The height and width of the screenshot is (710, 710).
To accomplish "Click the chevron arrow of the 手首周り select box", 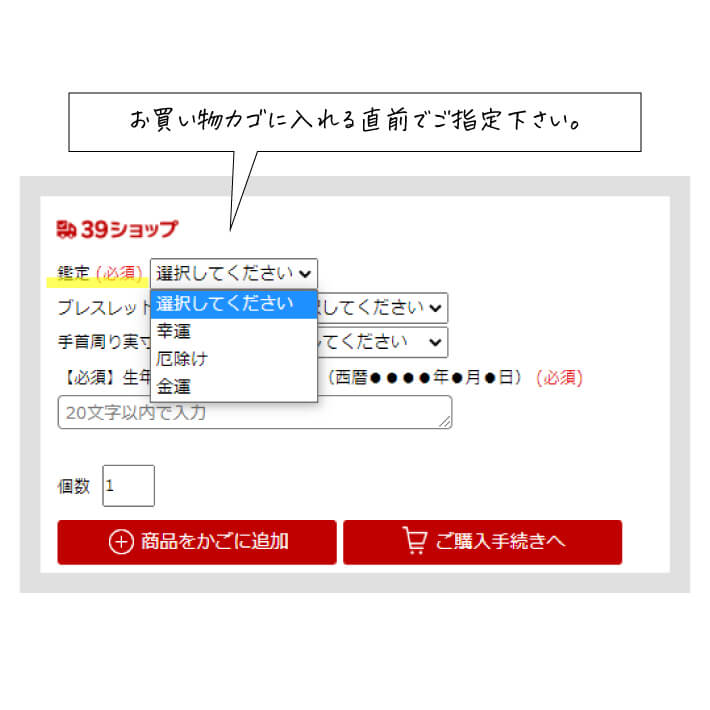I will point(435,342).
